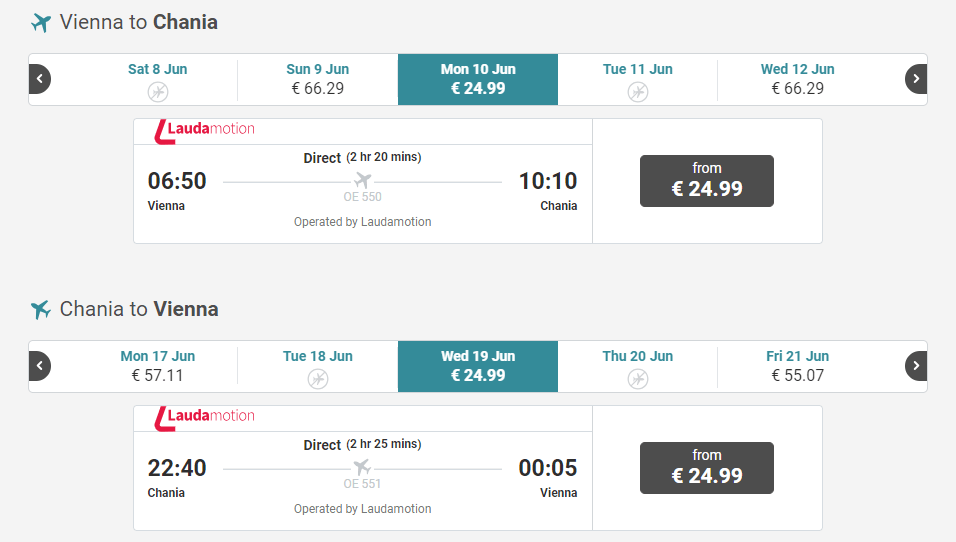The width and height of the screenshot is (956, 542).
Task: Select Wed 19 Jun return date
Action: 478,366
